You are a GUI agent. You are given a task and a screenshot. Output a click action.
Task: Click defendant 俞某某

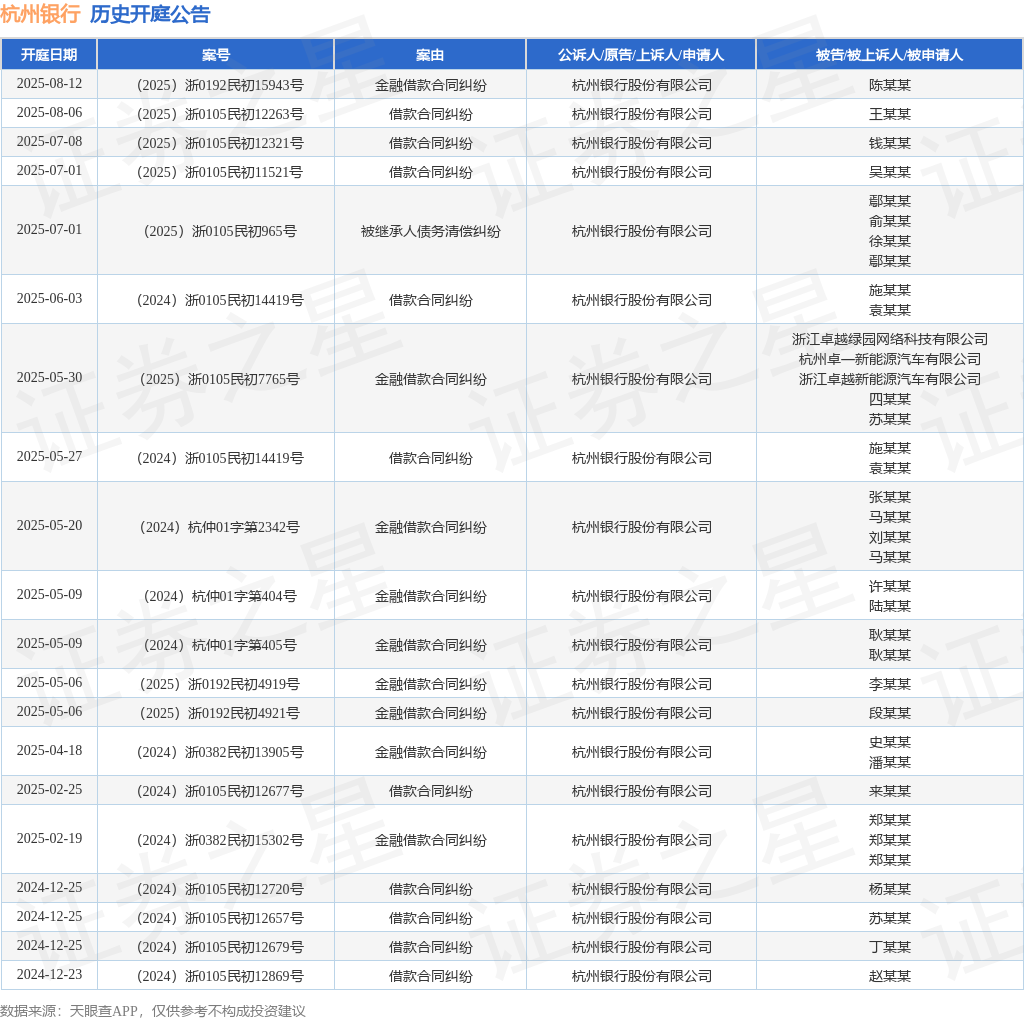pos(889,221)
